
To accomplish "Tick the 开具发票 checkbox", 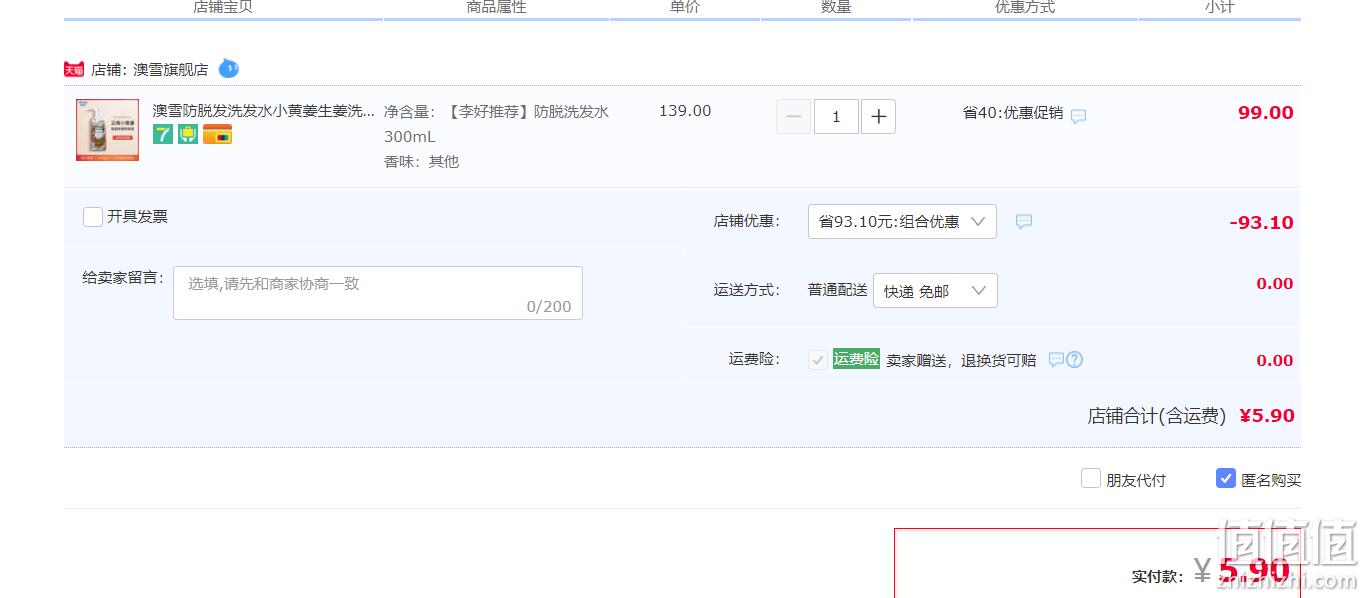I will [x=93, y=217].
